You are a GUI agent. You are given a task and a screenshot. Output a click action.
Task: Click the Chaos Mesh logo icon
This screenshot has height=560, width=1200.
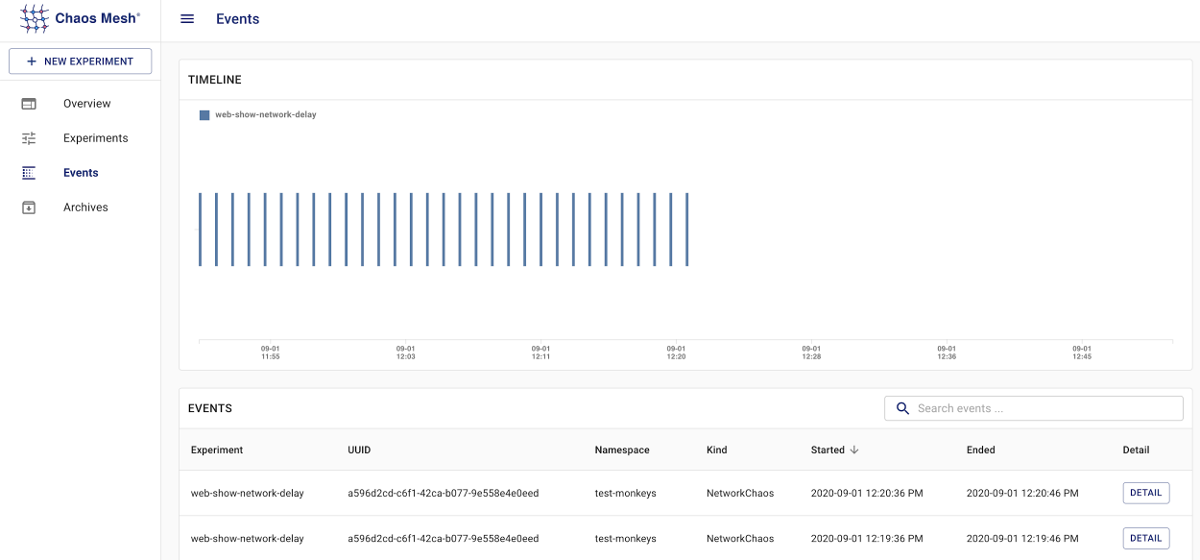point(34,18)
